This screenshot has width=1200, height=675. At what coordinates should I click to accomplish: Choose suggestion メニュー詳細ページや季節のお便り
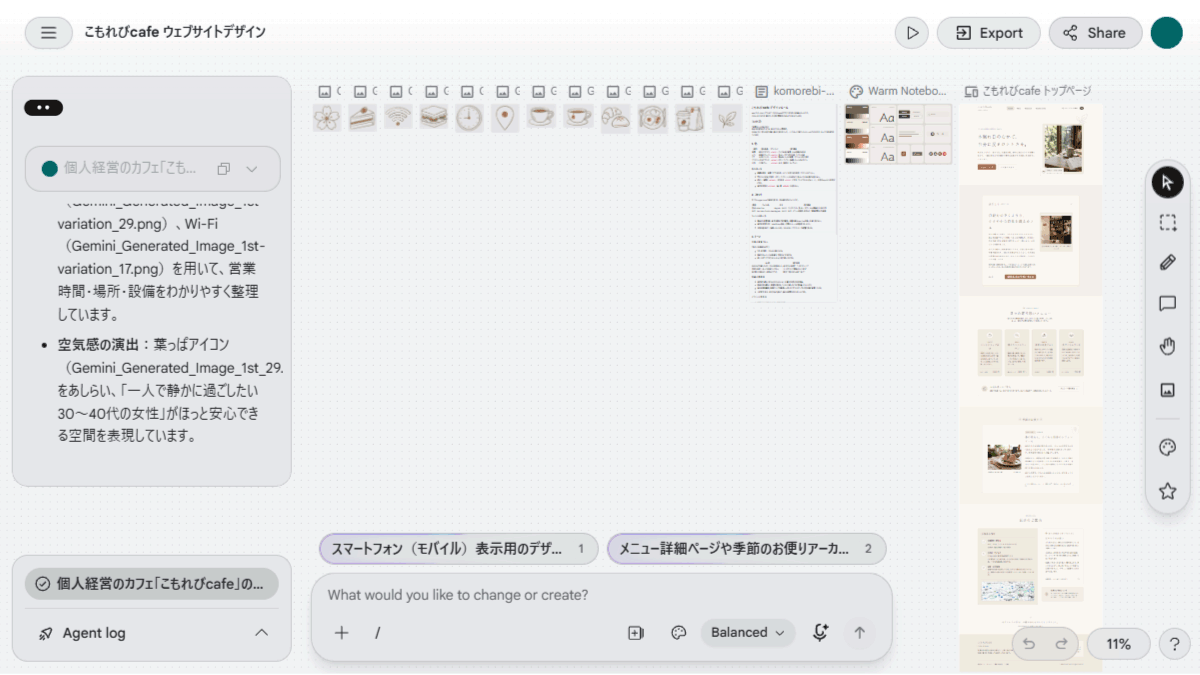tap(746, 549)
